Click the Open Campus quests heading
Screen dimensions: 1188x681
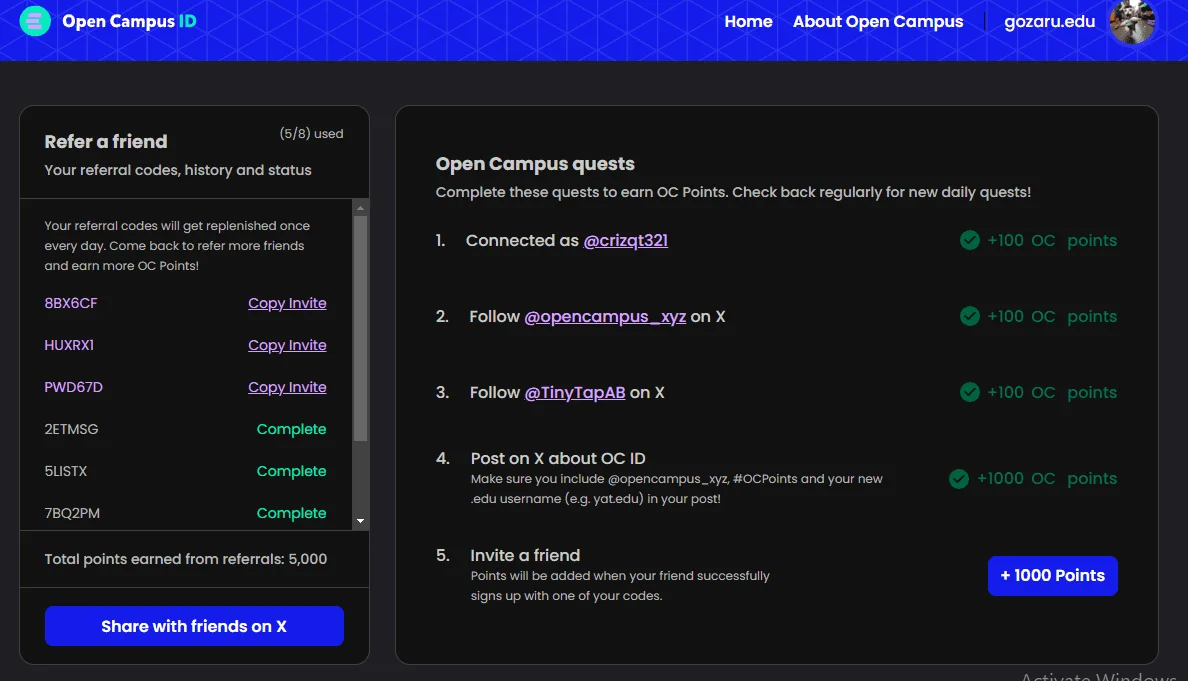535,164
